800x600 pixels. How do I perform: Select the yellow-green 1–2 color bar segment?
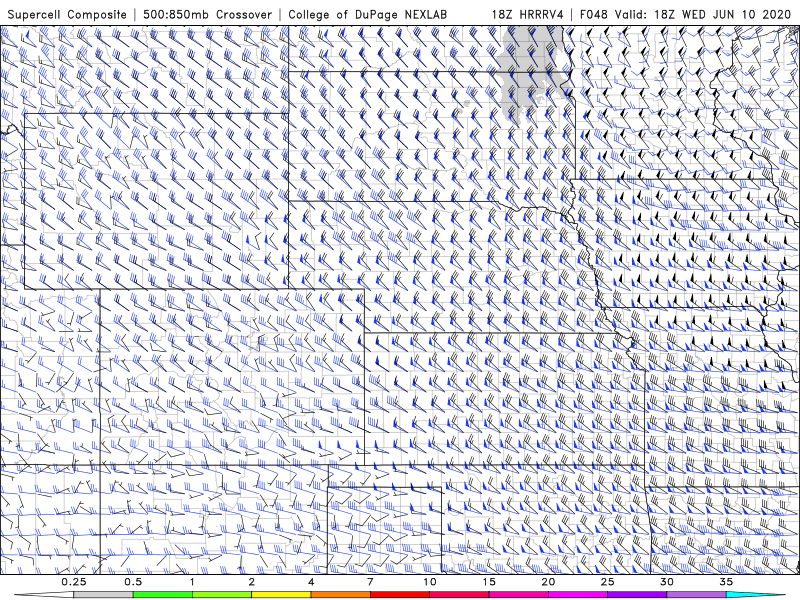tap(222, 595)
